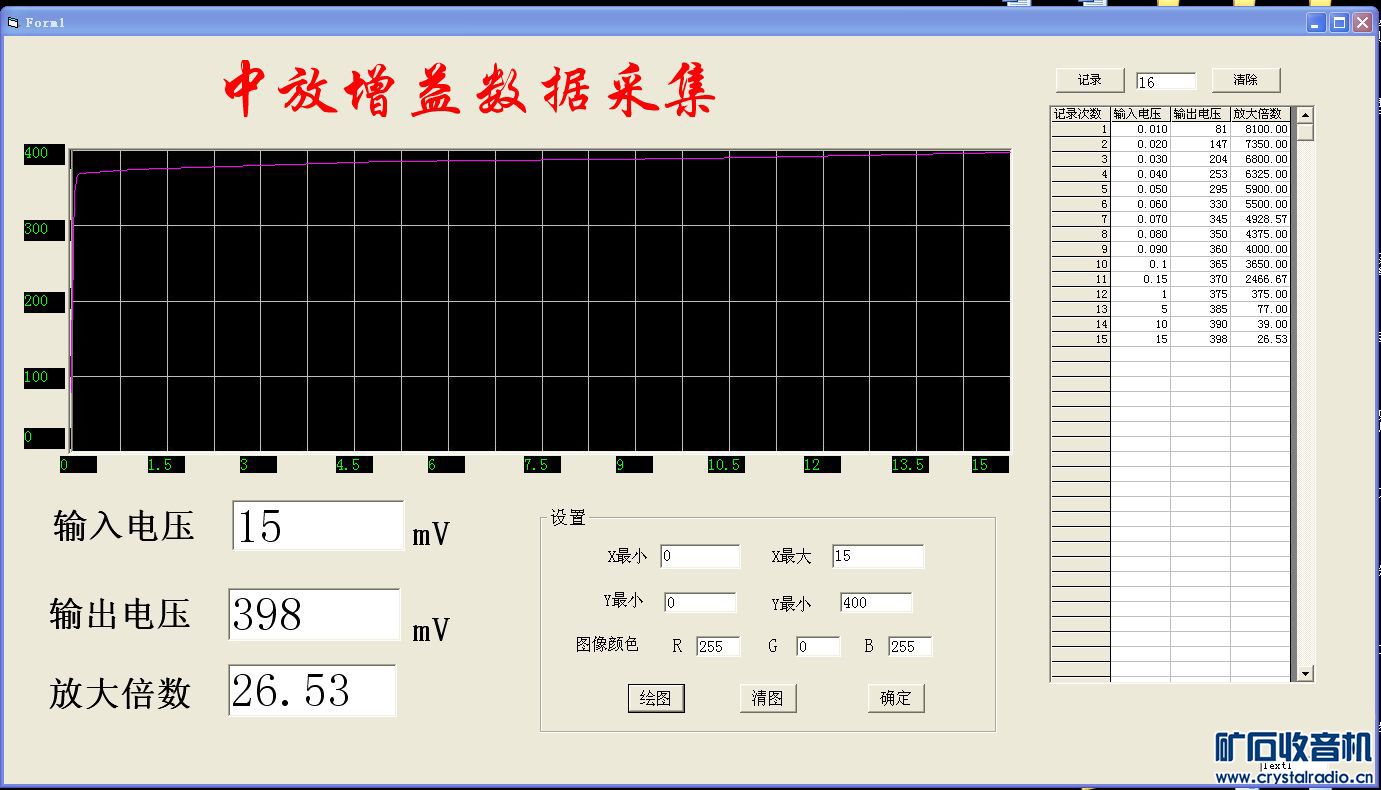Click the table scrollbar thumb
Viewport: 1381px width, 790px height.
[x=1305, y=131]
